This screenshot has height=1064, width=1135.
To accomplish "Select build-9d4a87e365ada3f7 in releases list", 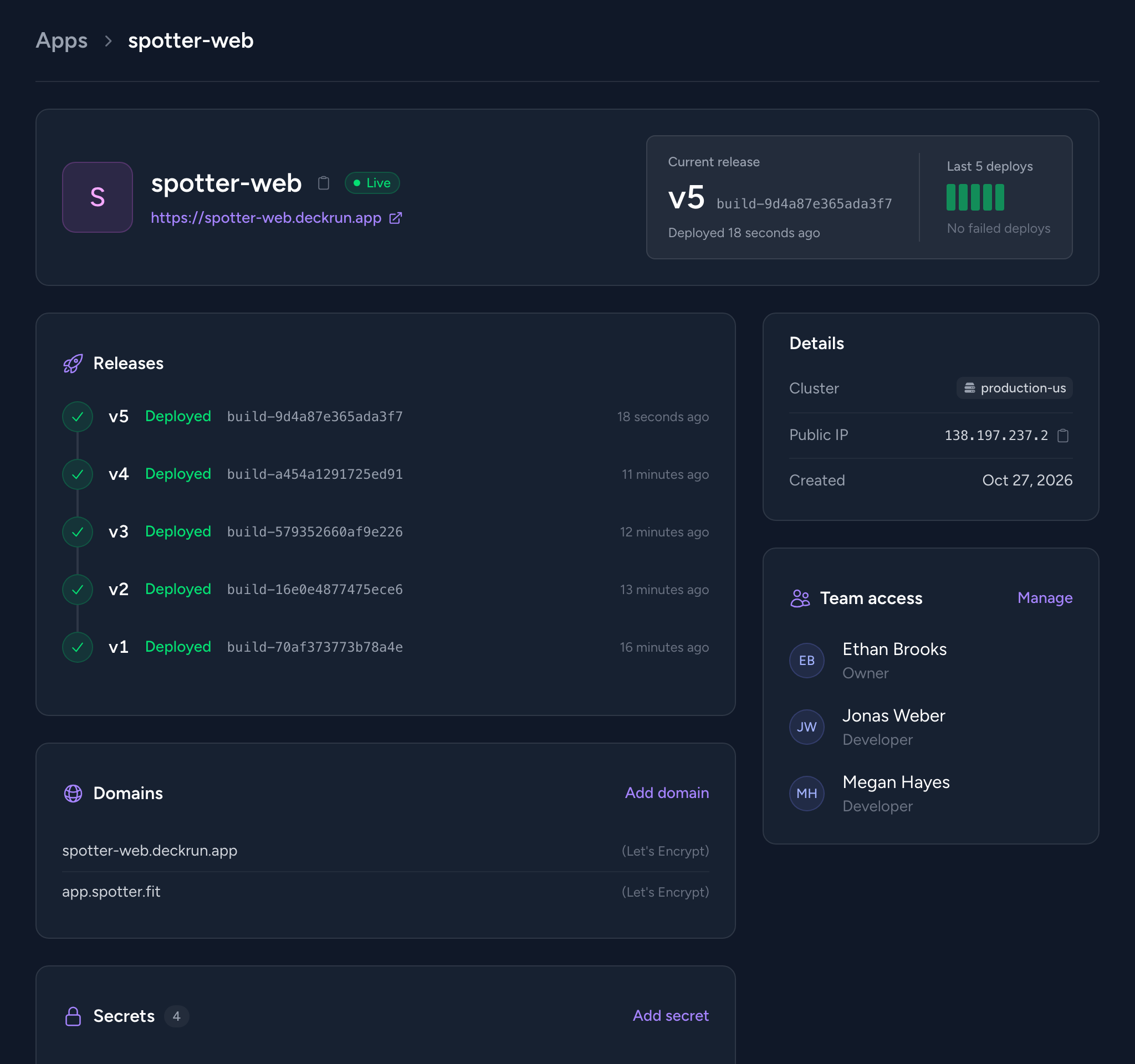I will pos(315,417).
